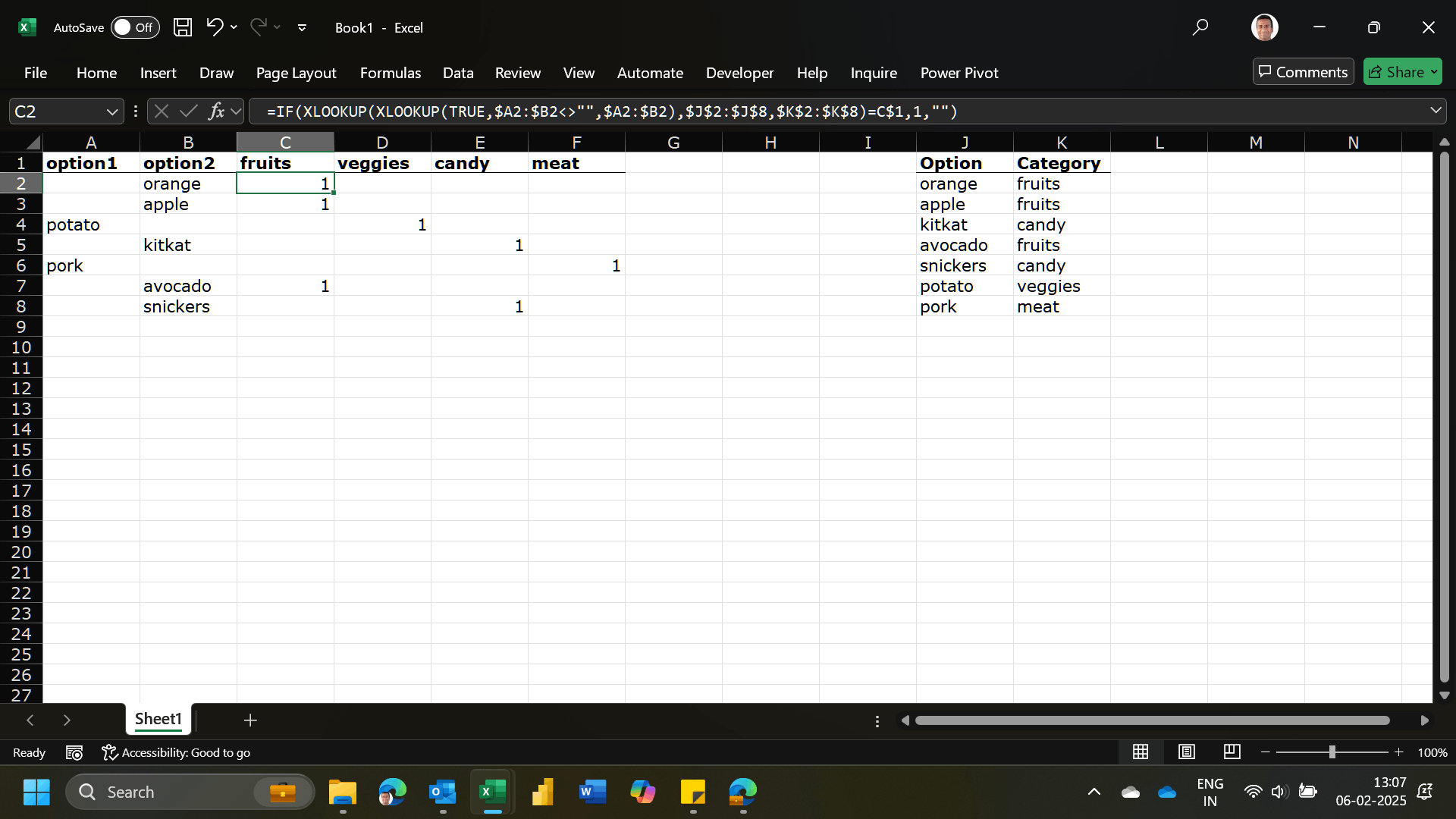This screenshot has width=1456, height=819.
Task: Expand the Redo history dropdown
Action: (x=278, y=27)
